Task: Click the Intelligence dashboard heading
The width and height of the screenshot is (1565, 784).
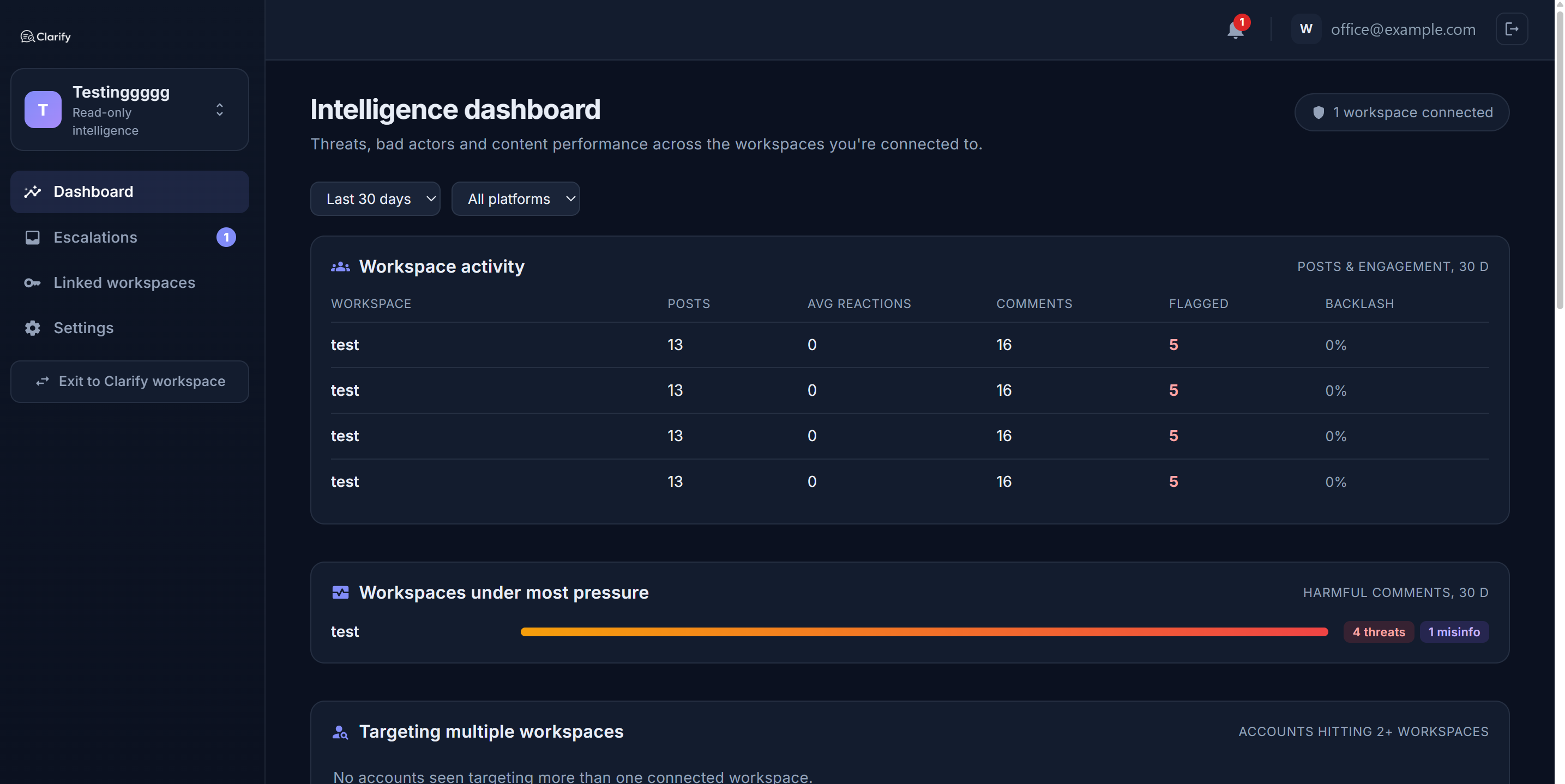Action: tap(455, 110)
